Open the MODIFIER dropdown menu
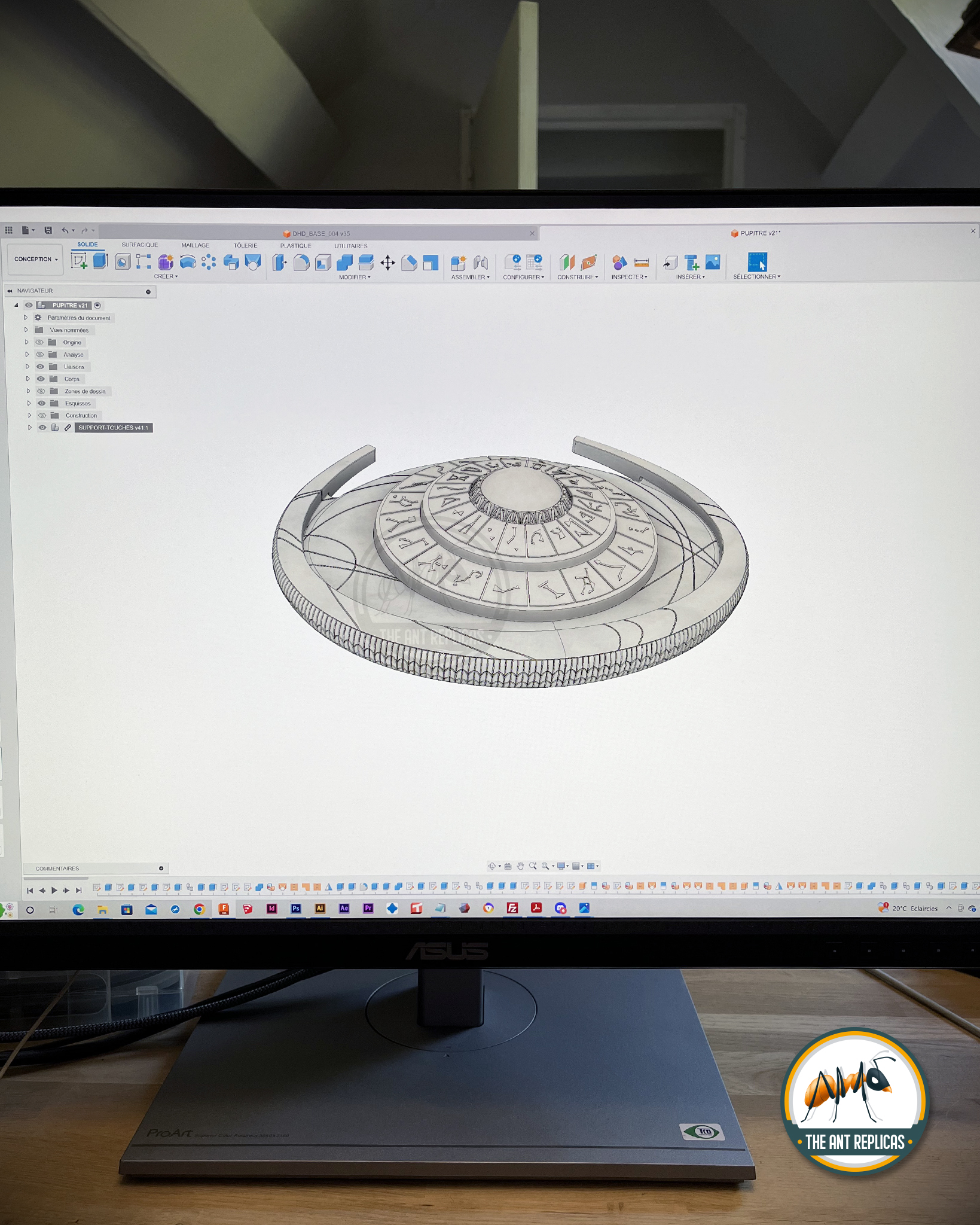 pos(355,277)
